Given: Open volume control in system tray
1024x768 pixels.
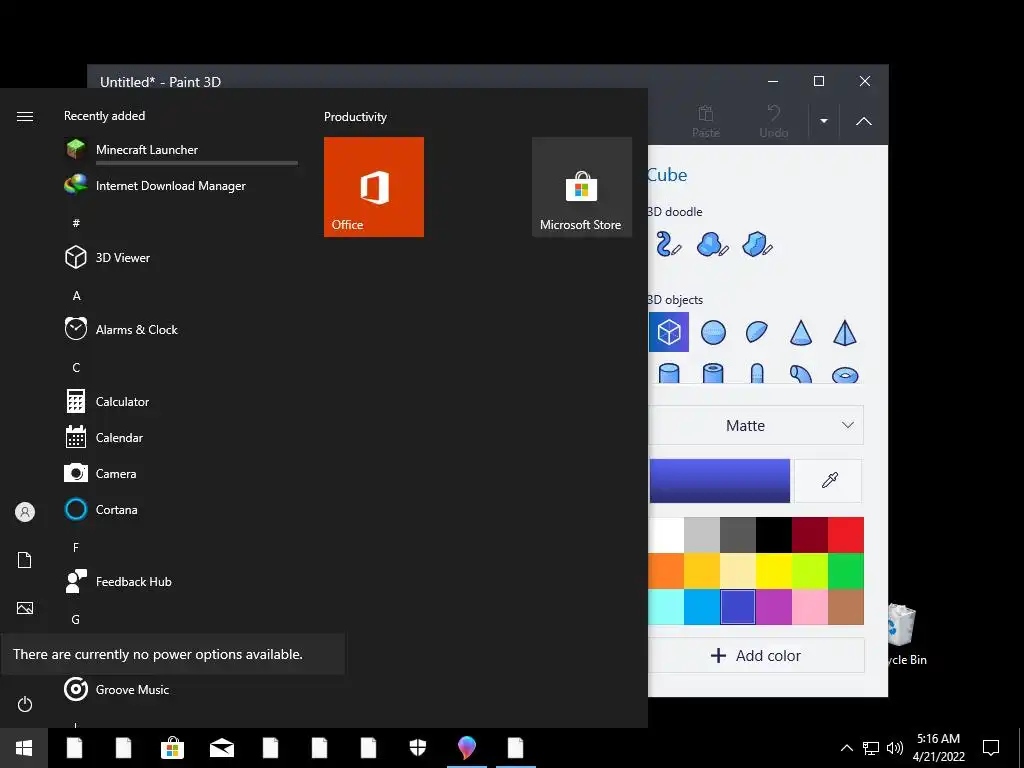Looking at the screenshot, I should (x=895, y=748).
